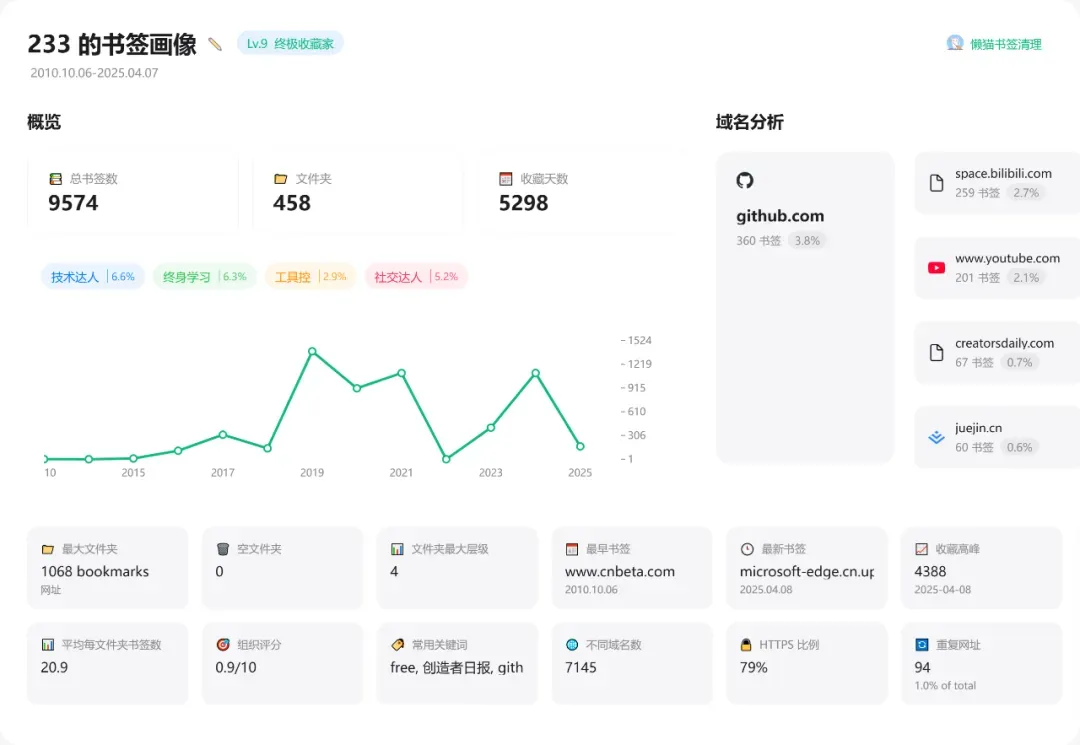1080x745 pixels.
Task: Click the 收藏高峰 trend icon
Action: 922,549
